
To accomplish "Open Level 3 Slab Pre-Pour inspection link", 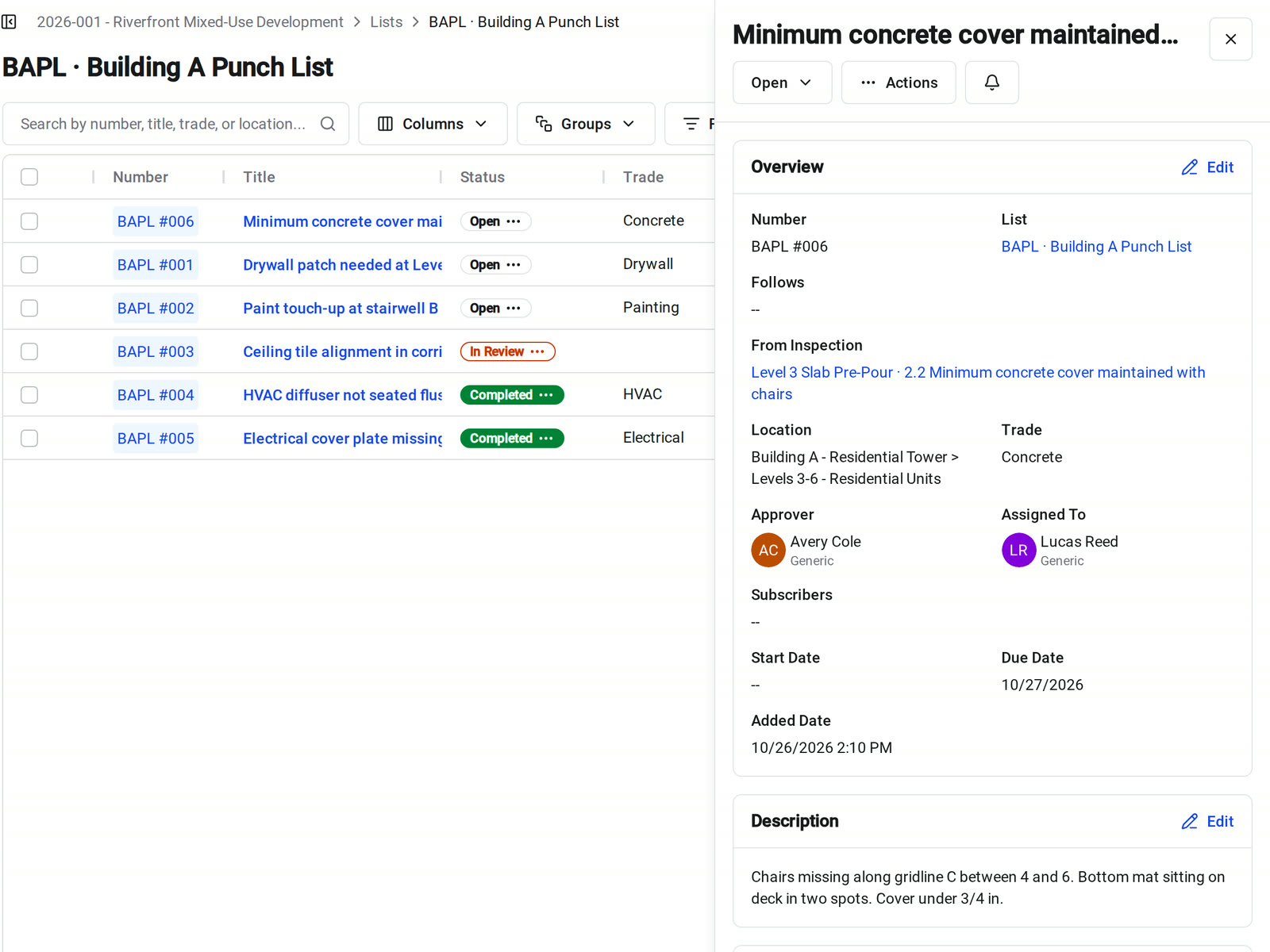I will (x=978, y=383).
